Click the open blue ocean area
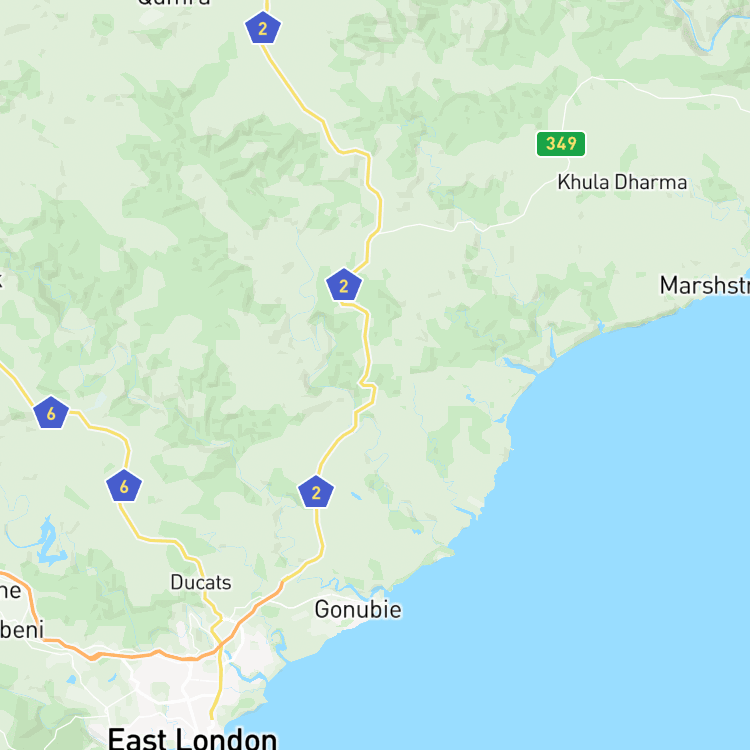 coord(622,550)
